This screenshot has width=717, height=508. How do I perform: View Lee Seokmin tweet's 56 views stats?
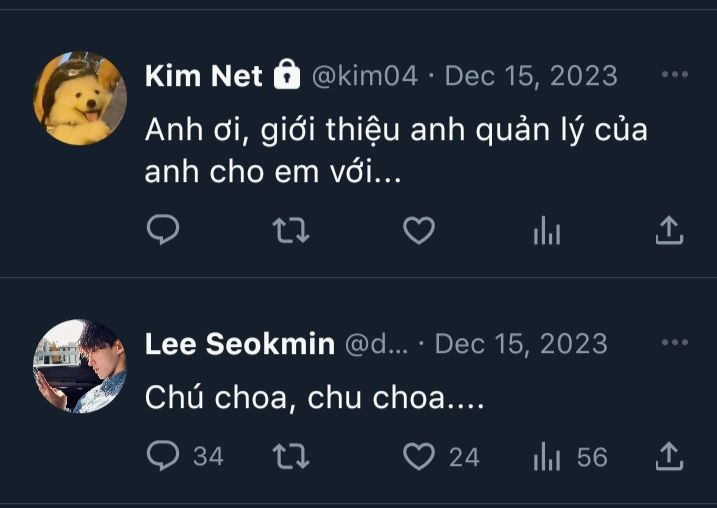click(x=570, y=456)
